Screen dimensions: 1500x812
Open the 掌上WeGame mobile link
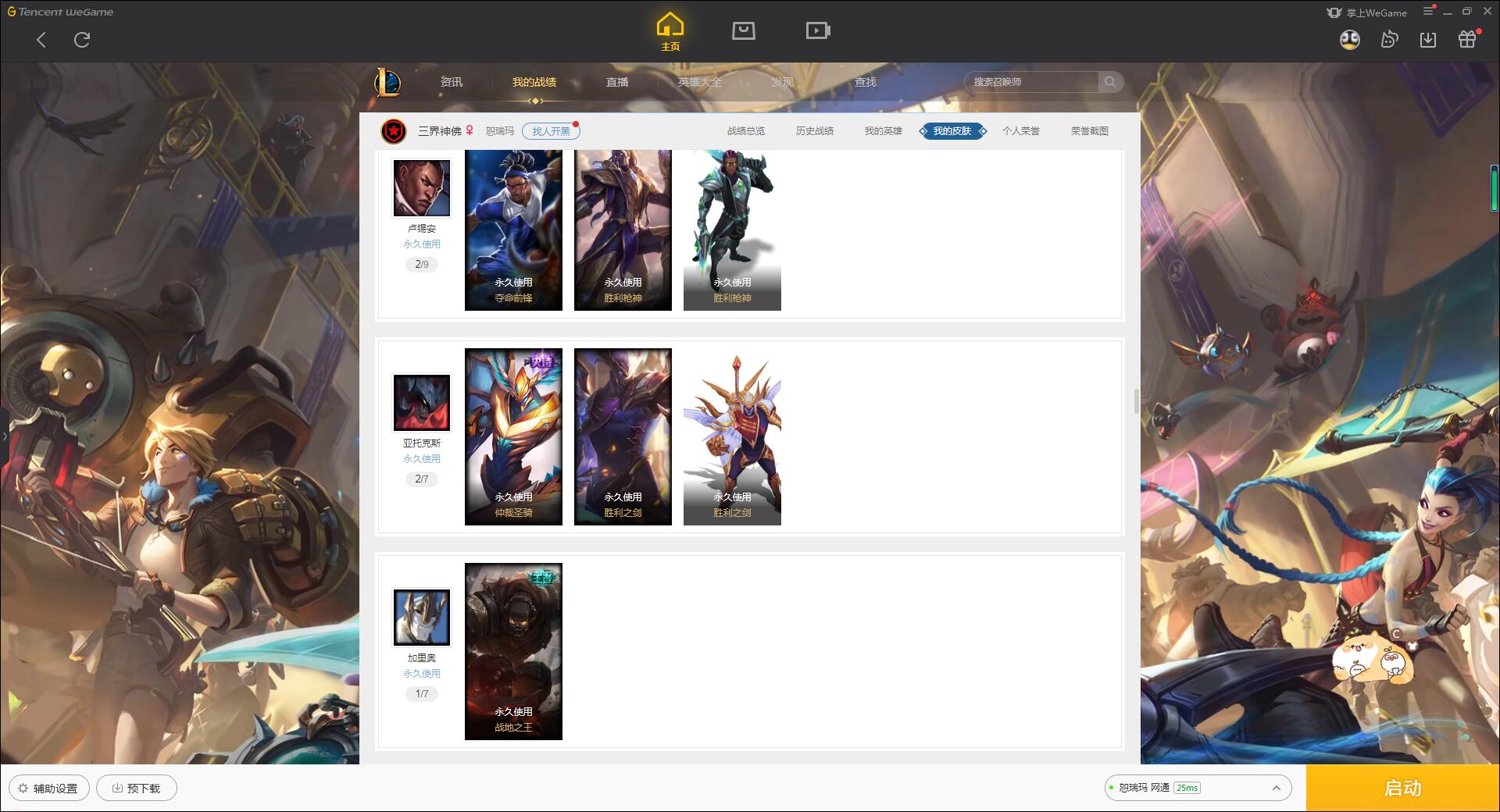tap(1366, 12)
